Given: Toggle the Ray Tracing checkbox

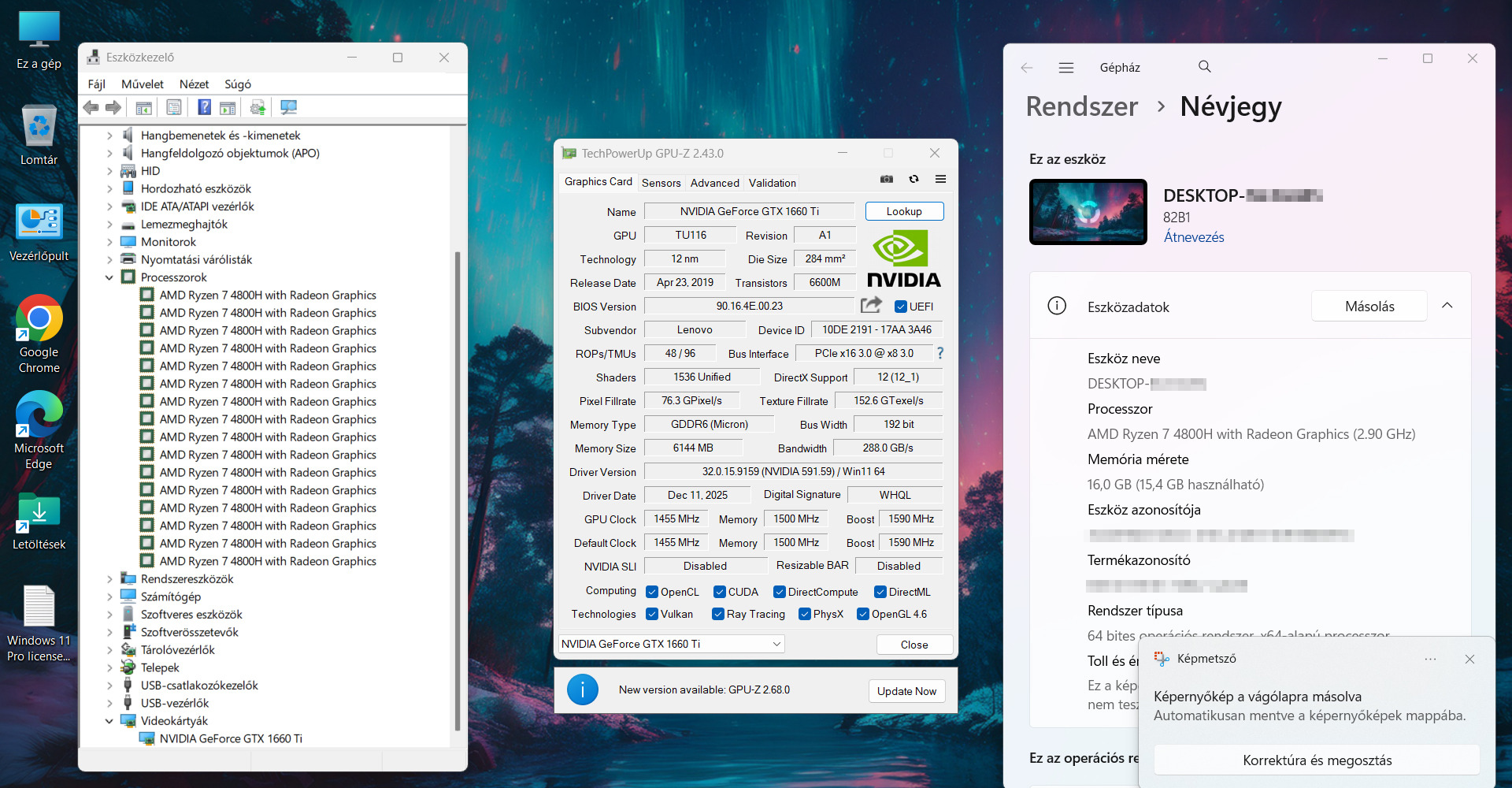Looking at the screenshot, I should (718, 614).
